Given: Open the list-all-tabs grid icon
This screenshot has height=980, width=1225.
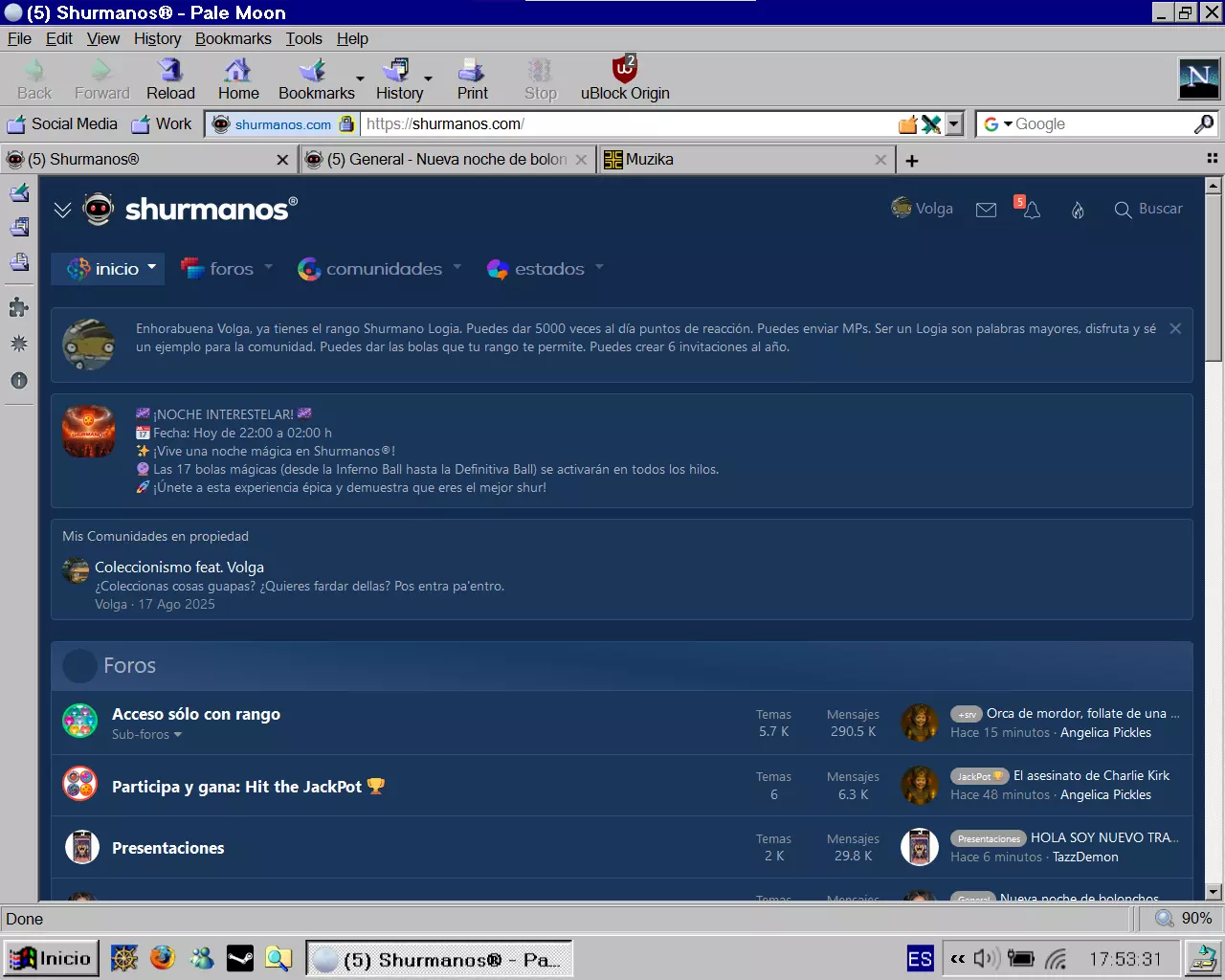Looking at the screenshot, I should [x=1212, y=159].
